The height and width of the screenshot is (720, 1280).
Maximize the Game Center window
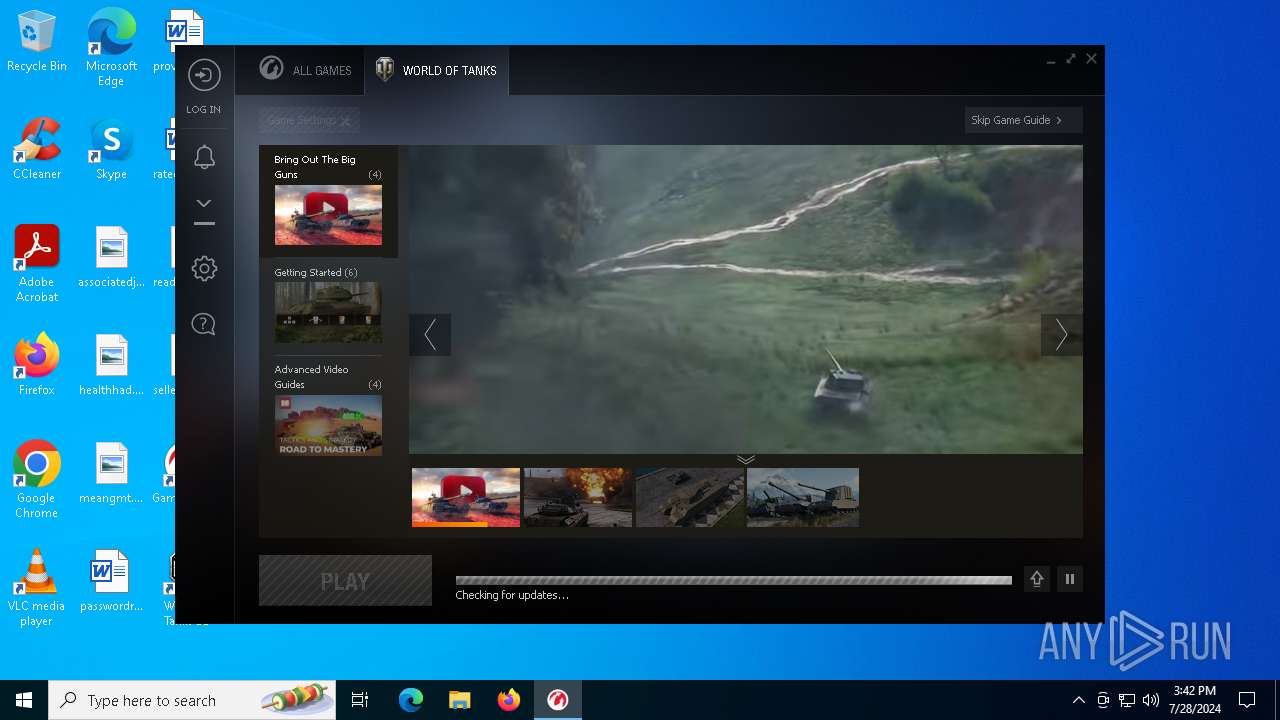coord(1071,59)
